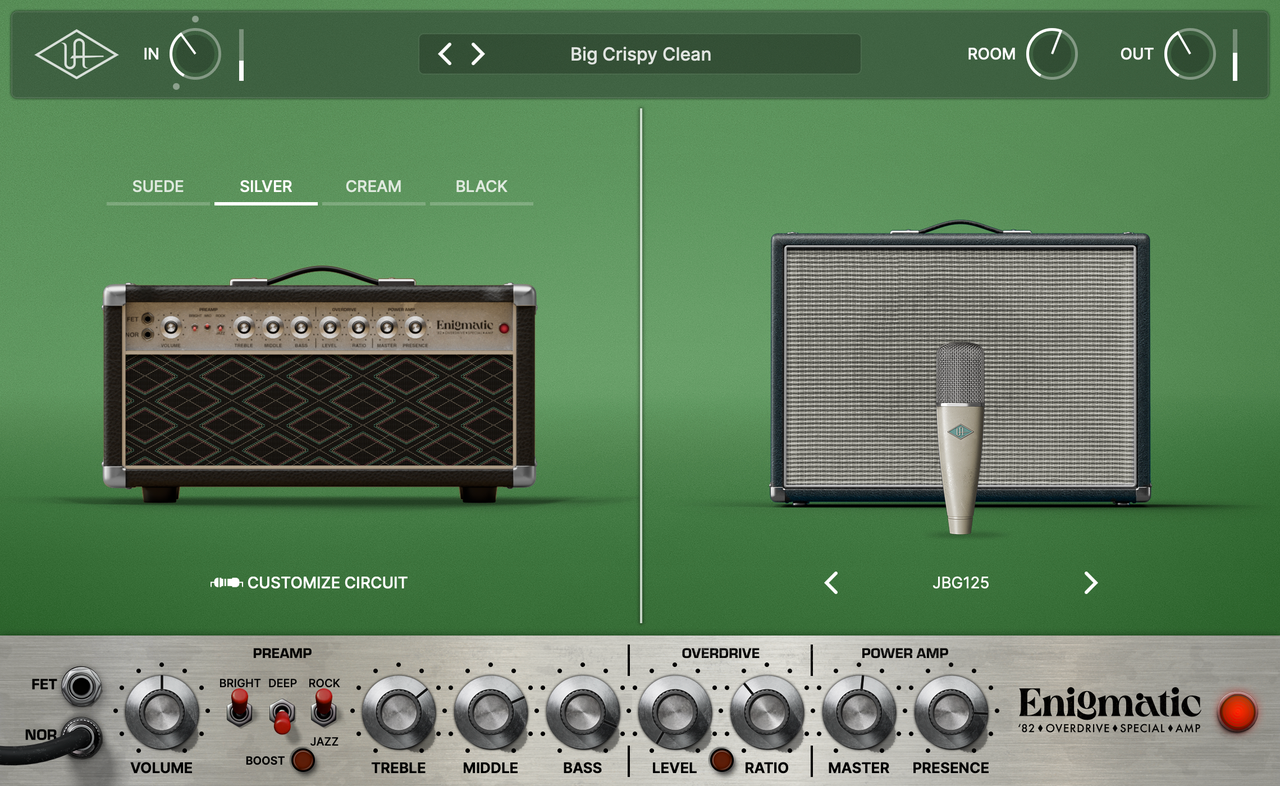Click the overdrive LEVEL knob
Screen dimensions: 1280x786
[x=675, y=713]
